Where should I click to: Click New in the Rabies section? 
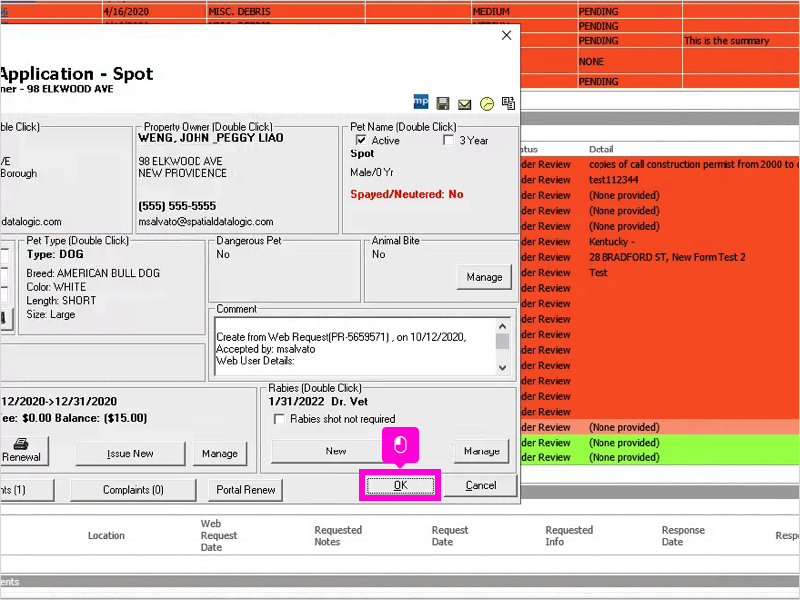[x=336, y=451]
